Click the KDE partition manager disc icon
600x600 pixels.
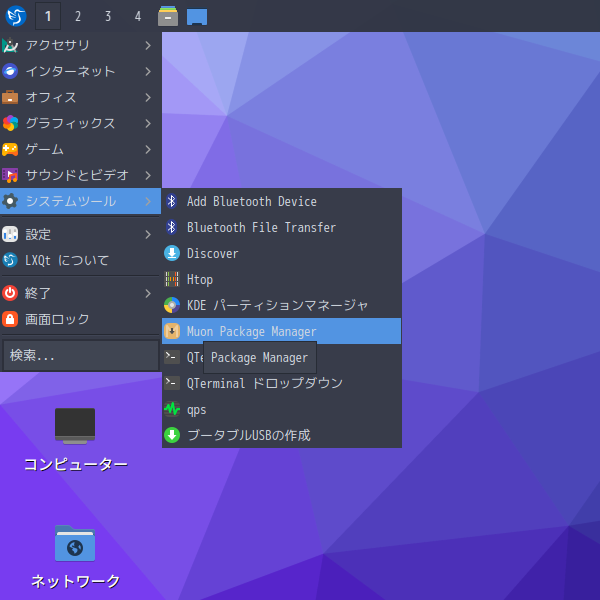172,305
